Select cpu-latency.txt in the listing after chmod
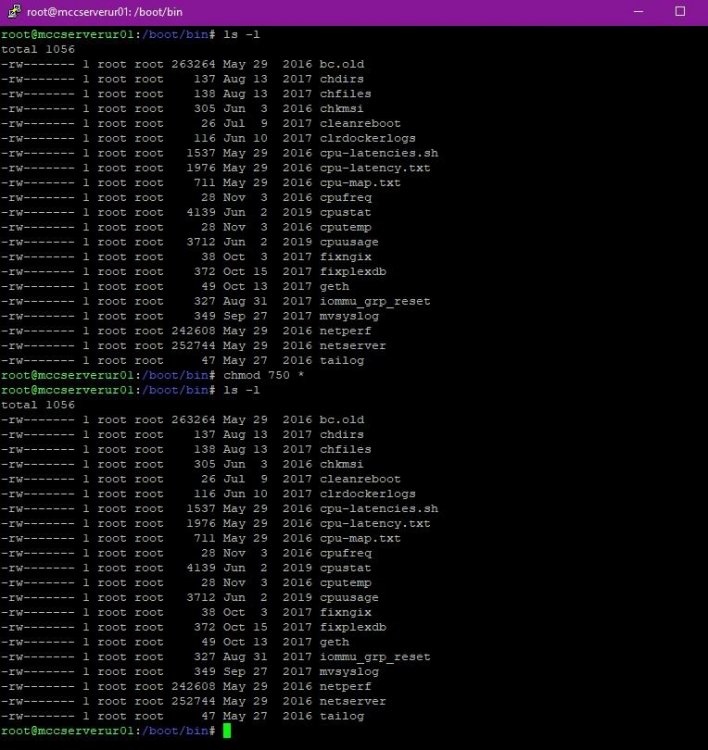Viewport: 708px width, 750px height. (x=375, y=523)
